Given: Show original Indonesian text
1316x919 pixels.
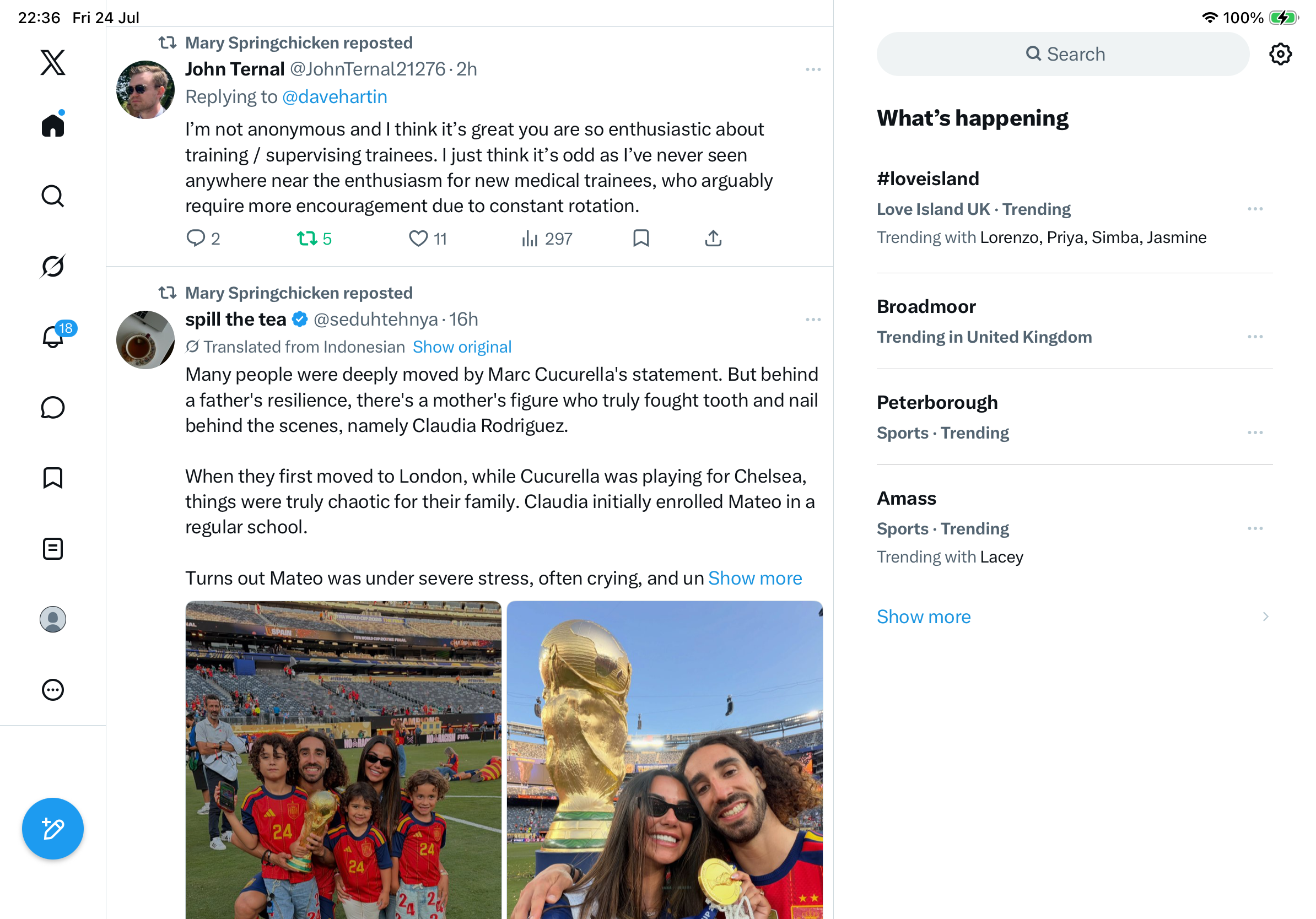Looking at the screenshot, I should pyautogui.click(x=462, y=347).
